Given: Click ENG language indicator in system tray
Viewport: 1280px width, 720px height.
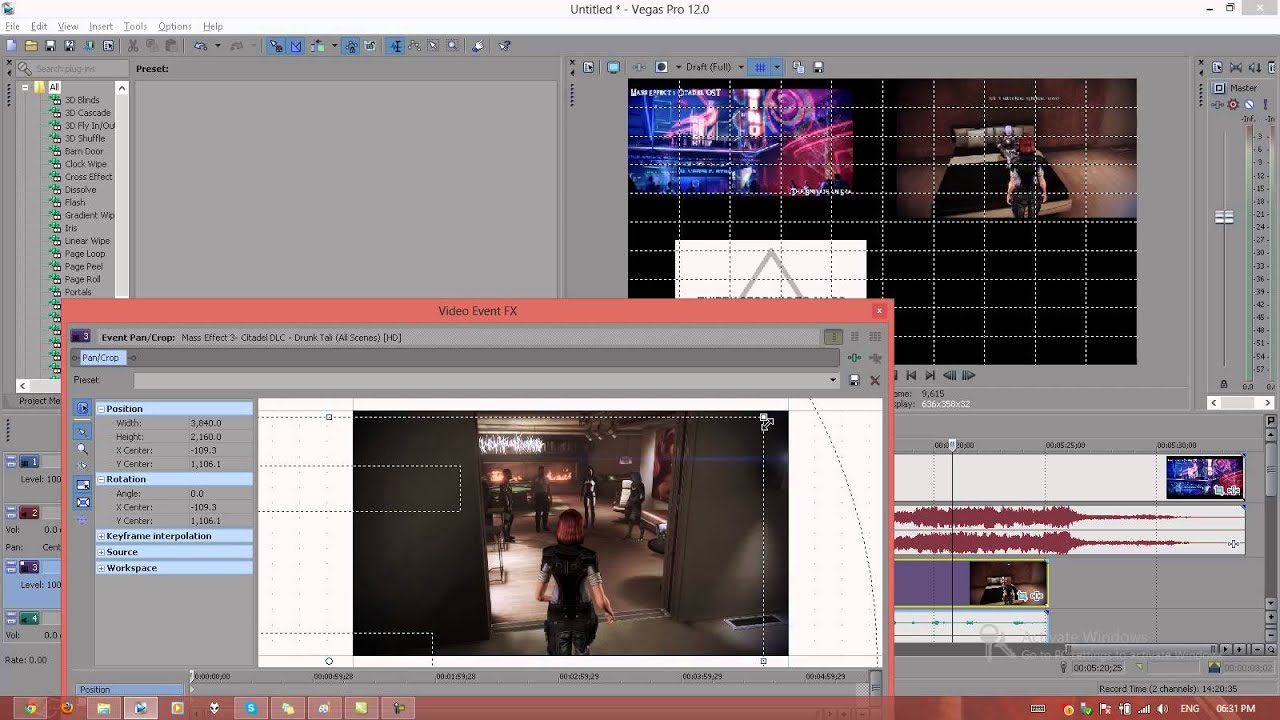Looking at the screenshot, I should click(x=1189, y=708).
